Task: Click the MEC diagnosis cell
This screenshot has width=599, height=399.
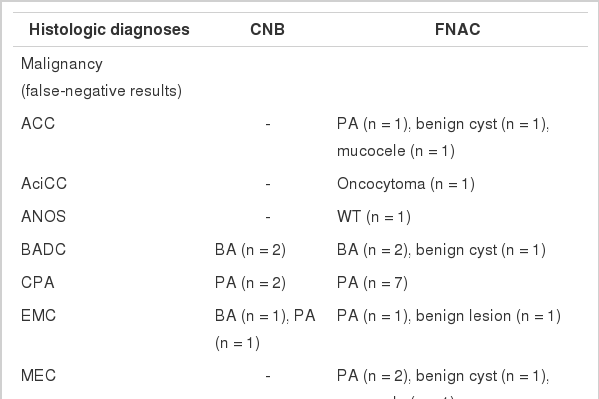Action: pyautogui.click(x=38, y=376)
